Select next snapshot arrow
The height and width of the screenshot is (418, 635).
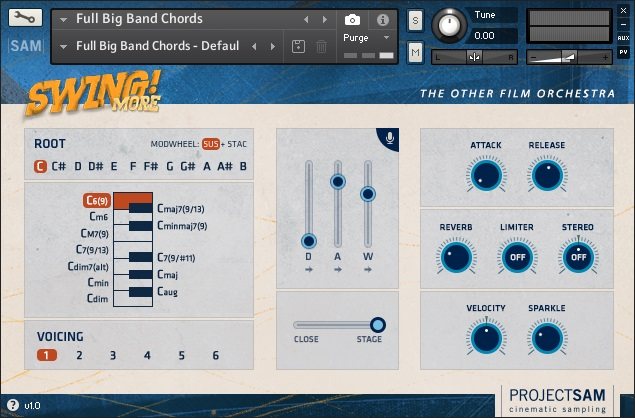[273, 47]
